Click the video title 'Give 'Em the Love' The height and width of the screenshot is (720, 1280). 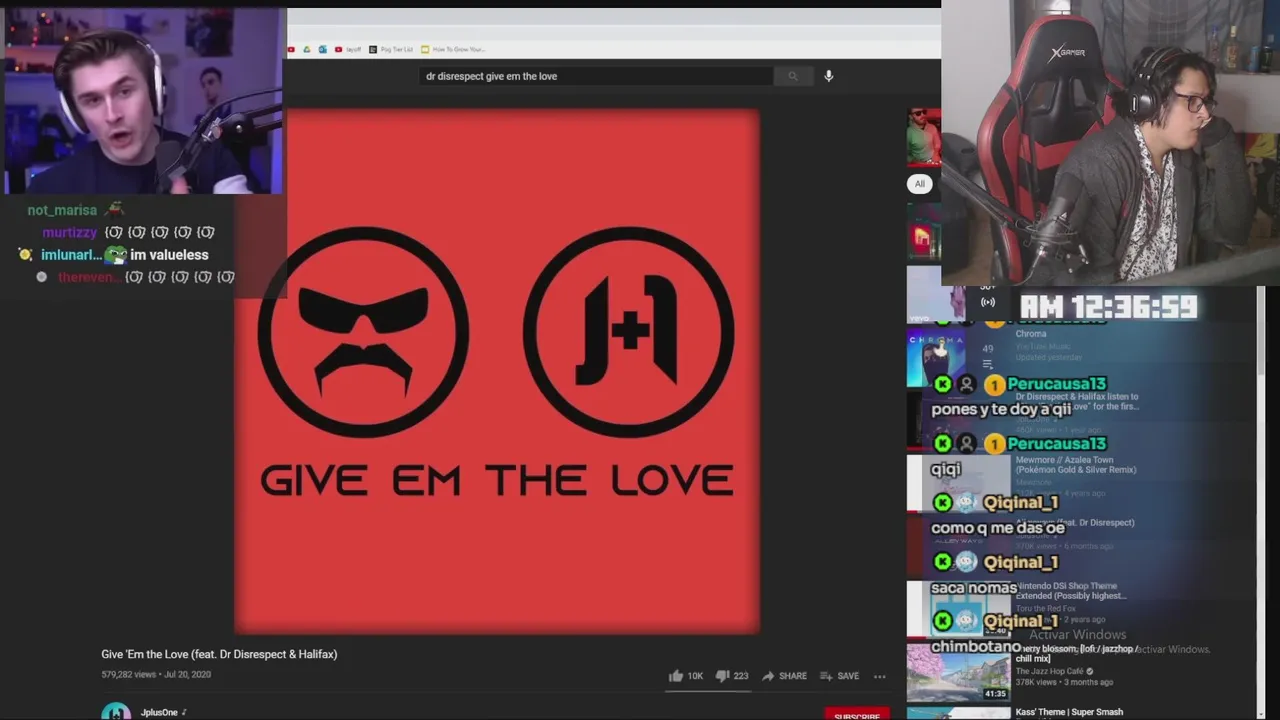[219, 654]
